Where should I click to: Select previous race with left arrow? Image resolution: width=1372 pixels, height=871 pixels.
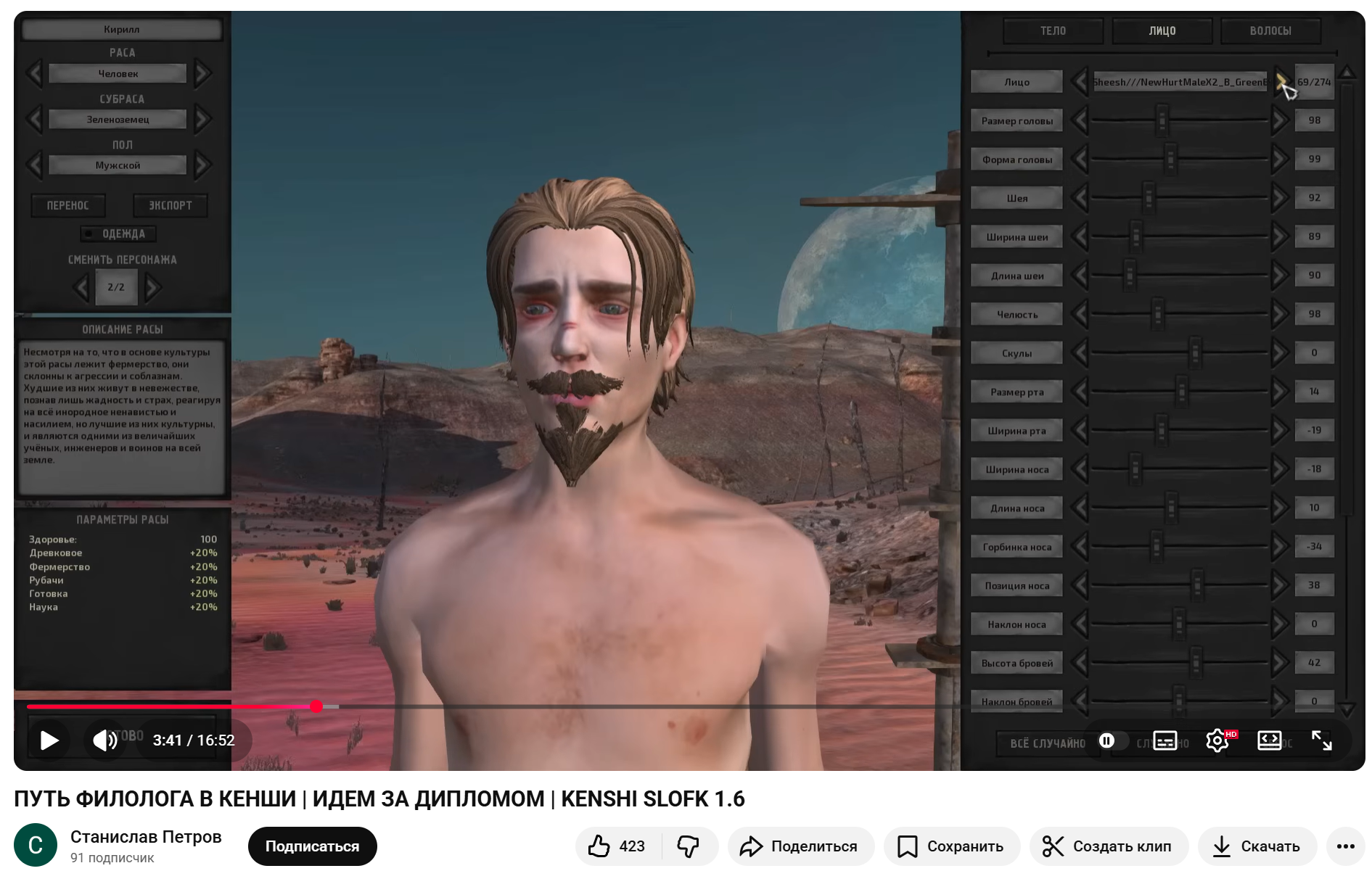click(34, 73)
